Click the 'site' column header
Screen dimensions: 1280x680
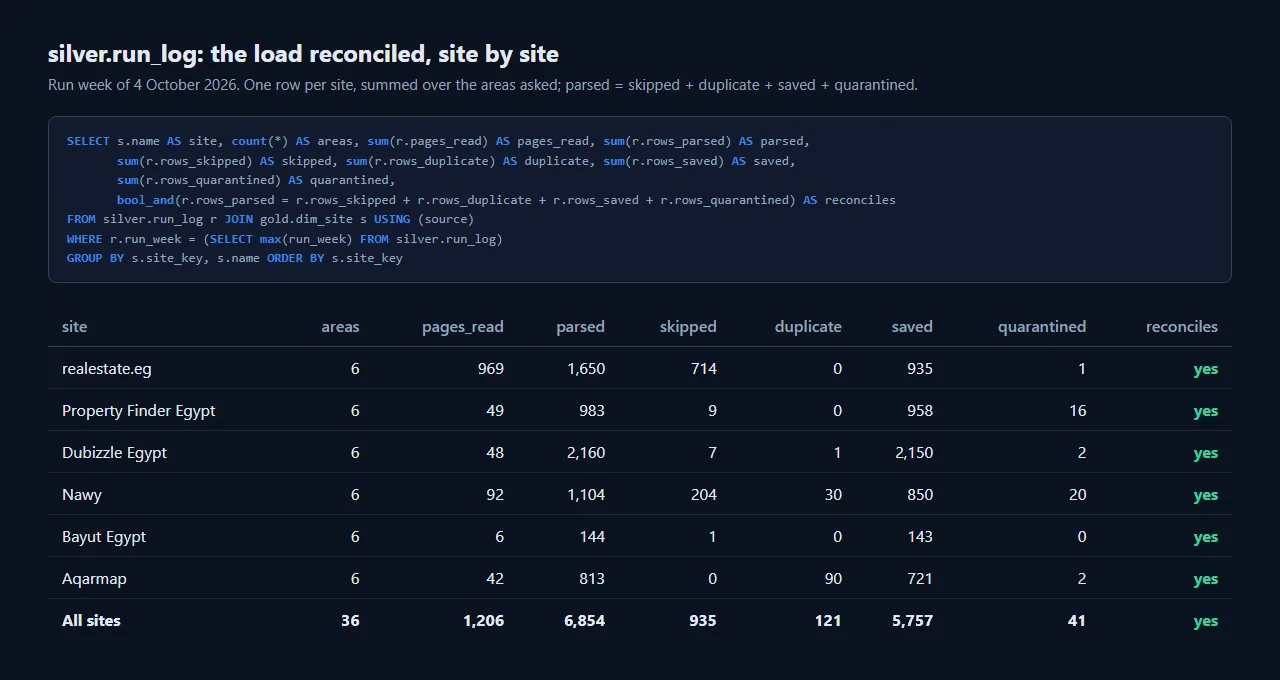(x=74, y=327)
